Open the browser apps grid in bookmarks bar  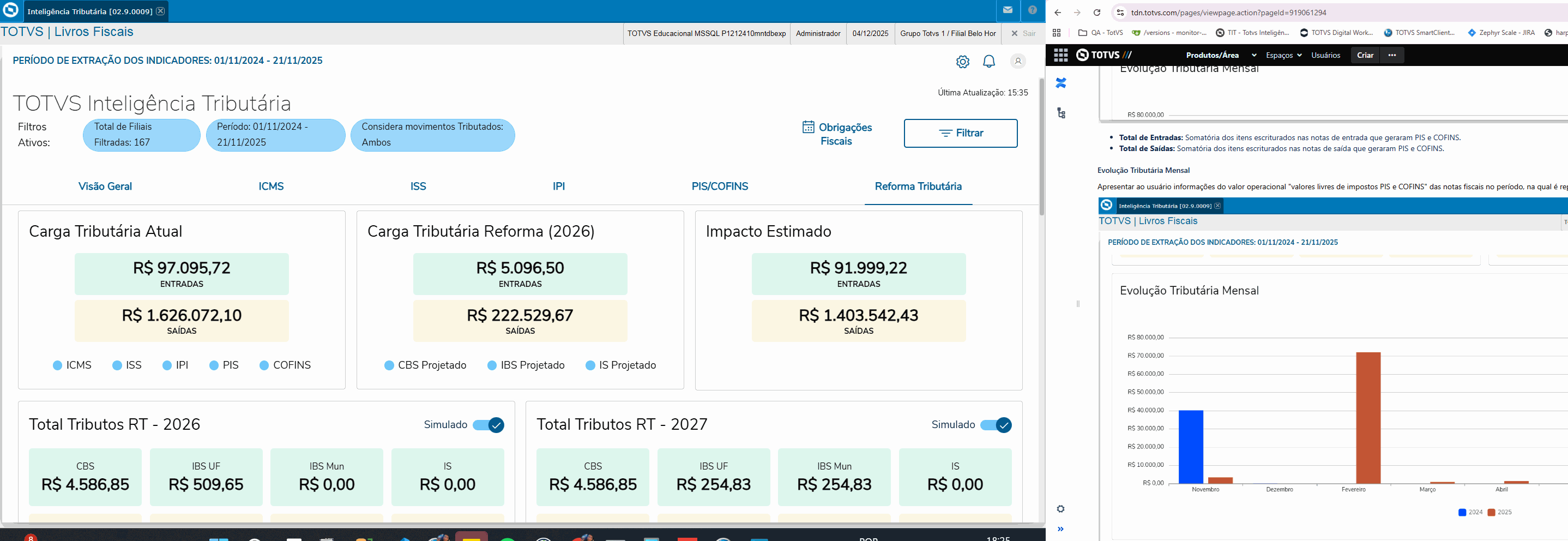point(1057,33)
